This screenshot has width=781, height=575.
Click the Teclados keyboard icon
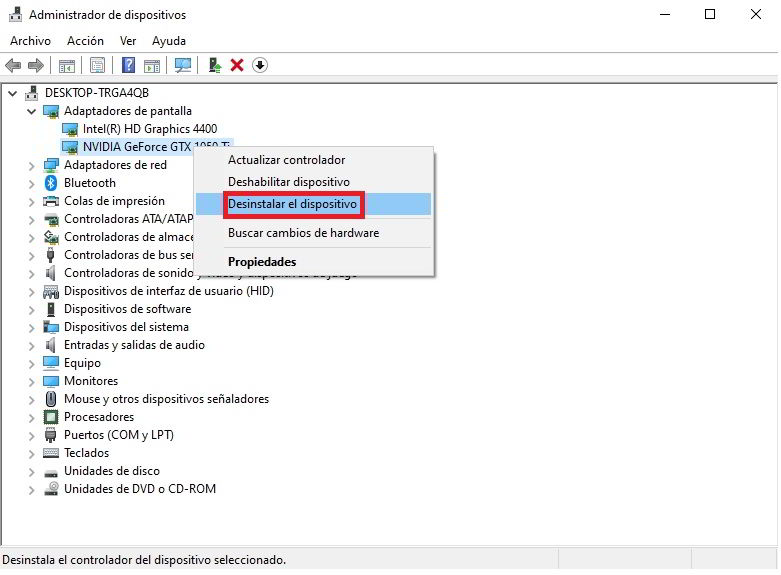(x=51, y=453)
